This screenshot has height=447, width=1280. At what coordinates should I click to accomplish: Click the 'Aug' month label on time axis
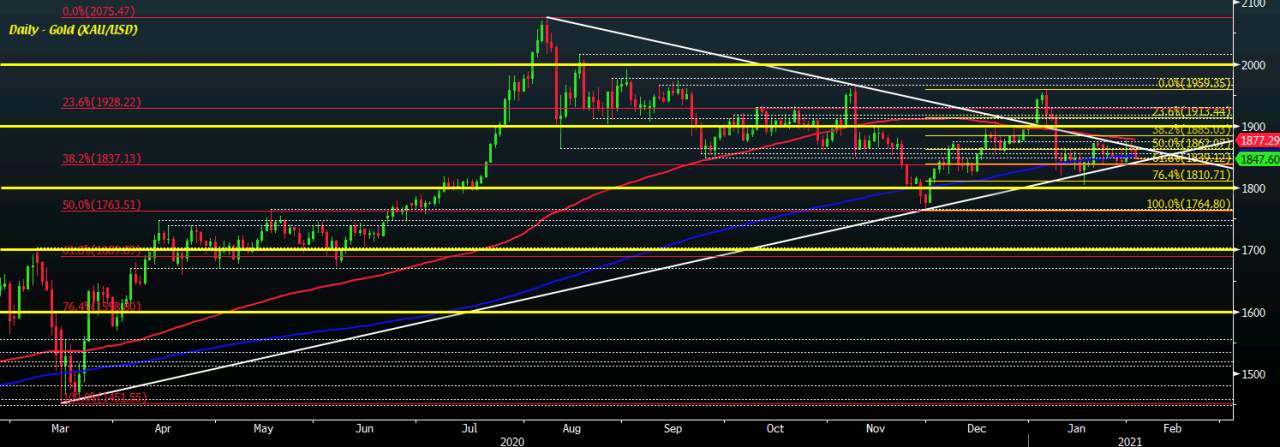click(x=571, y=428)
